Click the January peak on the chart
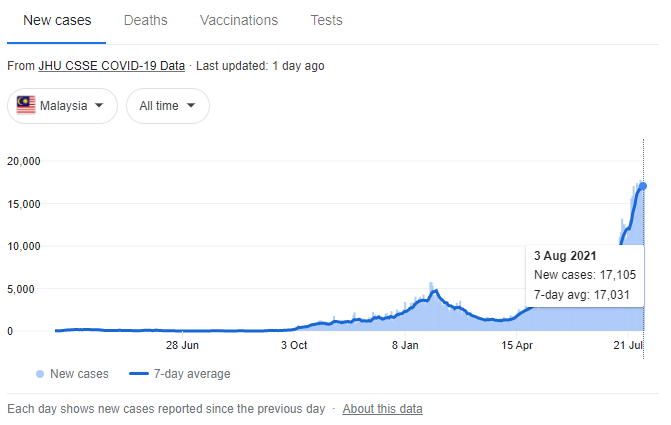Image resolution: width=671 pixels, height=425 pixels. (435, 291)
